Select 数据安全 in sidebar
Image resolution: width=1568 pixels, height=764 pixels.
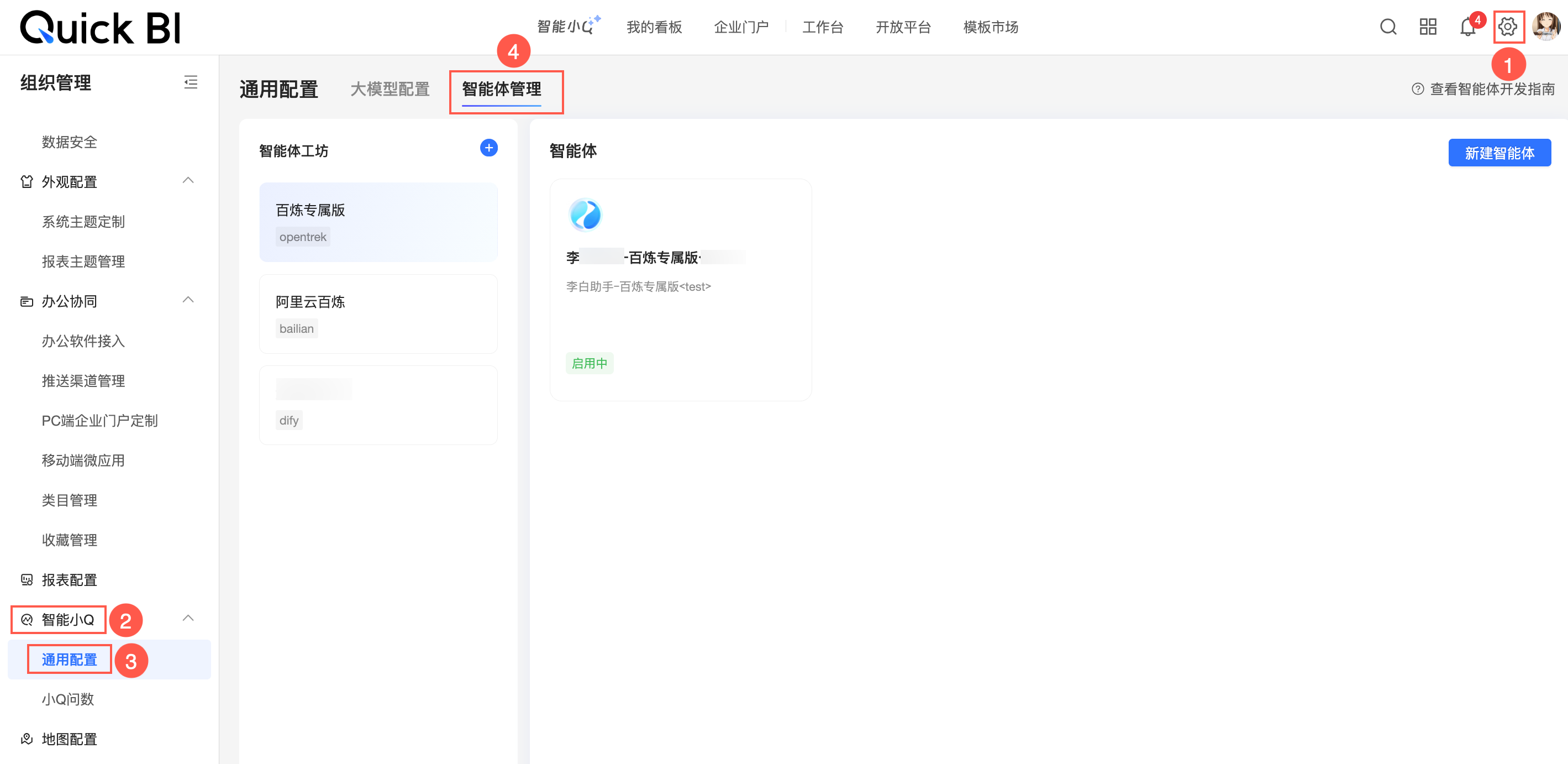point(70,142)
